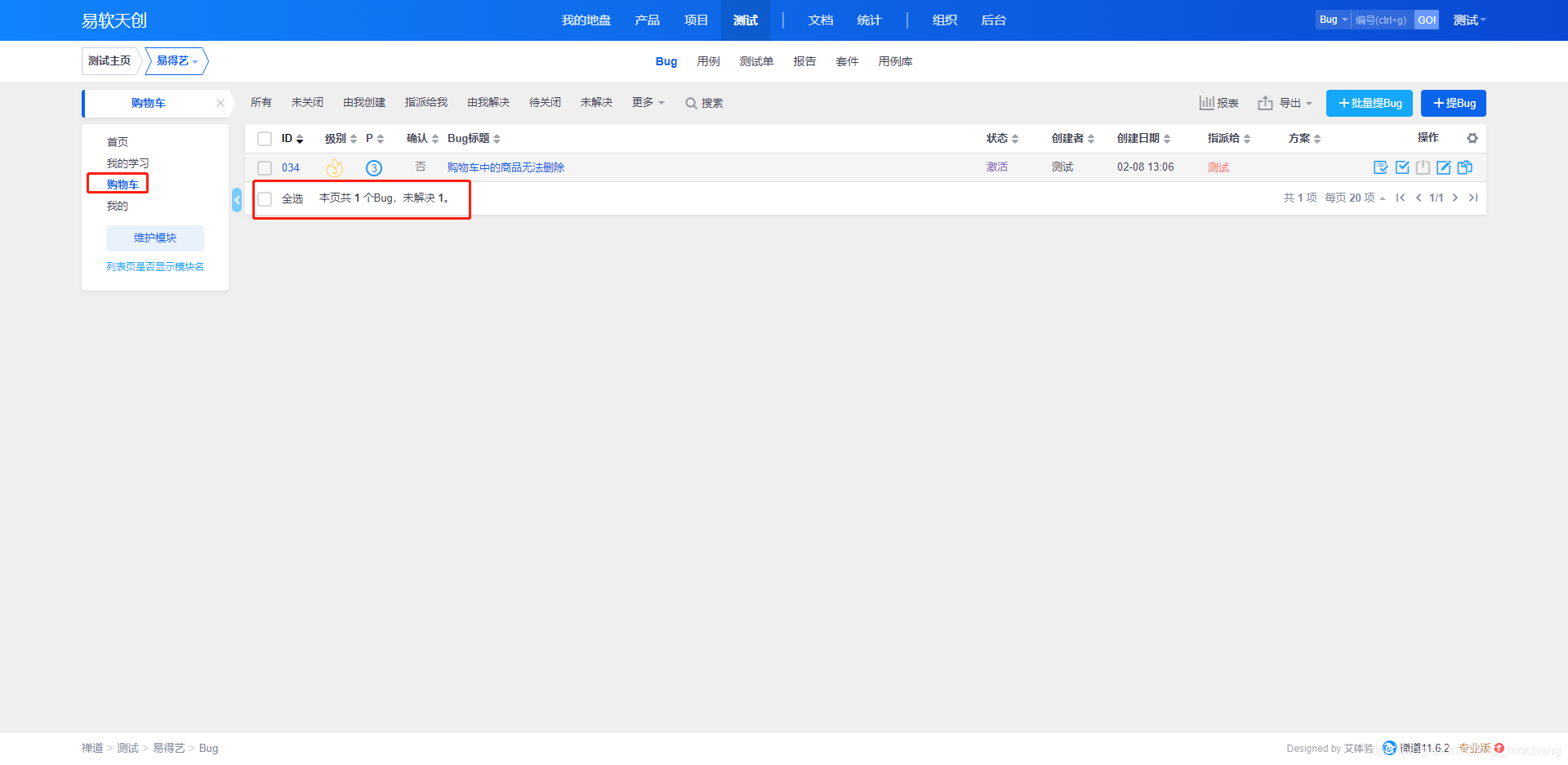Screen dimensions: 1568x765
Task: Select 我的学习 module in sidebar tree
Action: pyautogui.click(x=128, y=163)
